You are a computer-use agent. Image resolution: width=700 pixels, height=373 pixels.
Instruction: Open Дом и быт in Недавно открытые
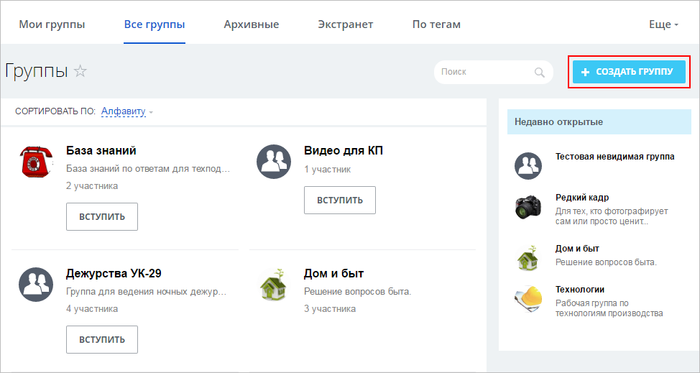[x=577, y=249]
